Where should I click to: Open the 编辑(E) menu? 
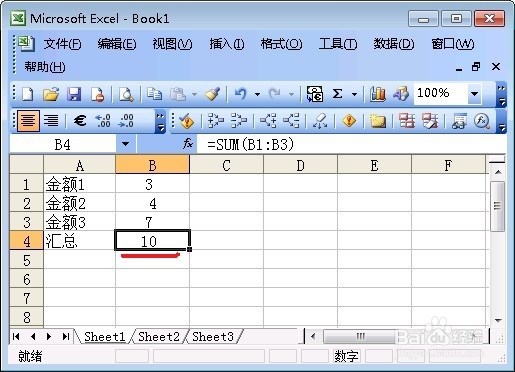point(117,44)
